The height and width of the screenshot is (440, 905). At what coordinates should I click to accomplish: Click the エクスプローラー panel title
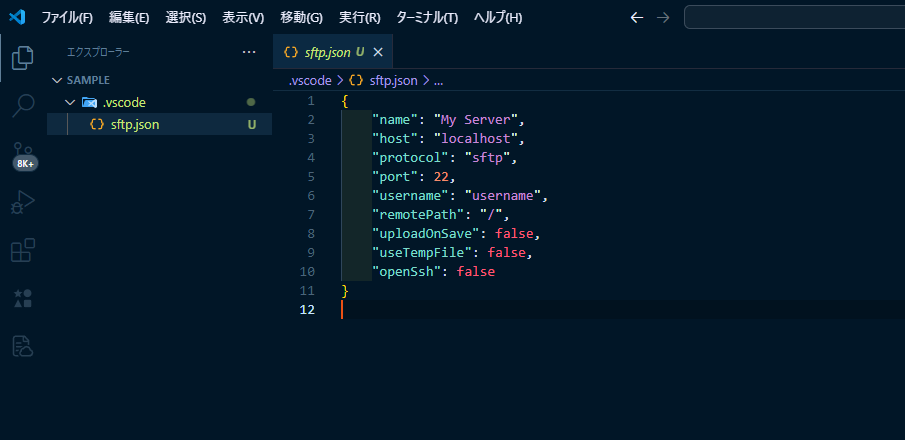click(98, 52)
